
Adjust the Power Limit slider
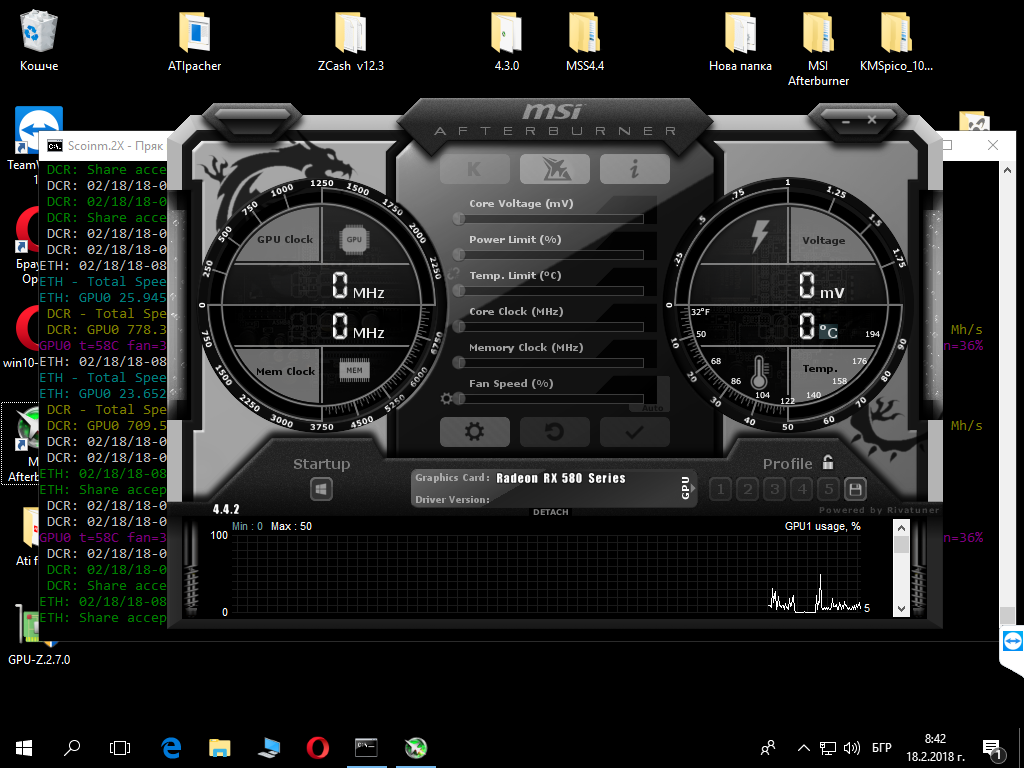tap(551, 255)
